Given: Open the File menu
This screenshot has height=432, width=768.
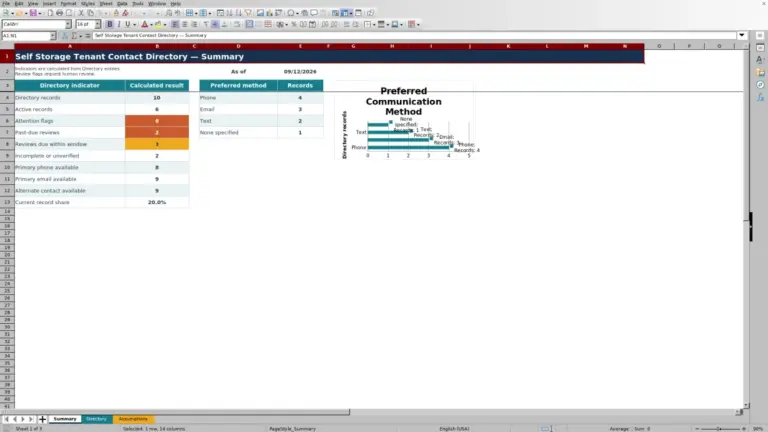Looking at the screenshot, I should (6, 3).
